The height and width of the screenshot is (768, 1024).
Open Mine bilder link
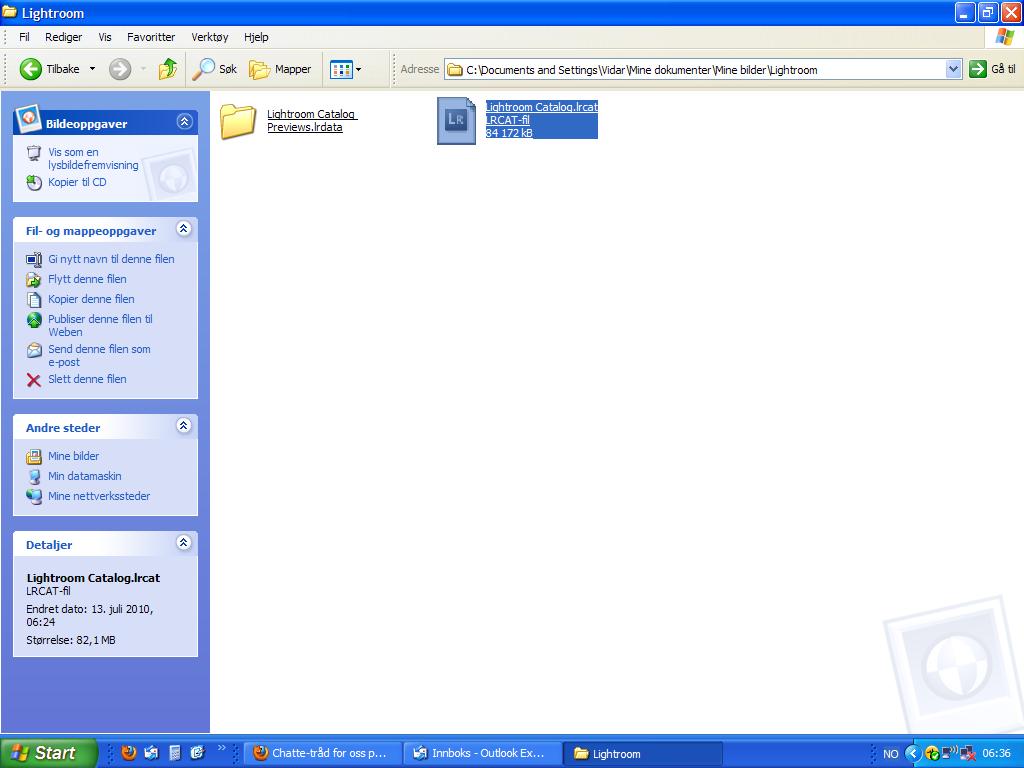pos(73,456)
